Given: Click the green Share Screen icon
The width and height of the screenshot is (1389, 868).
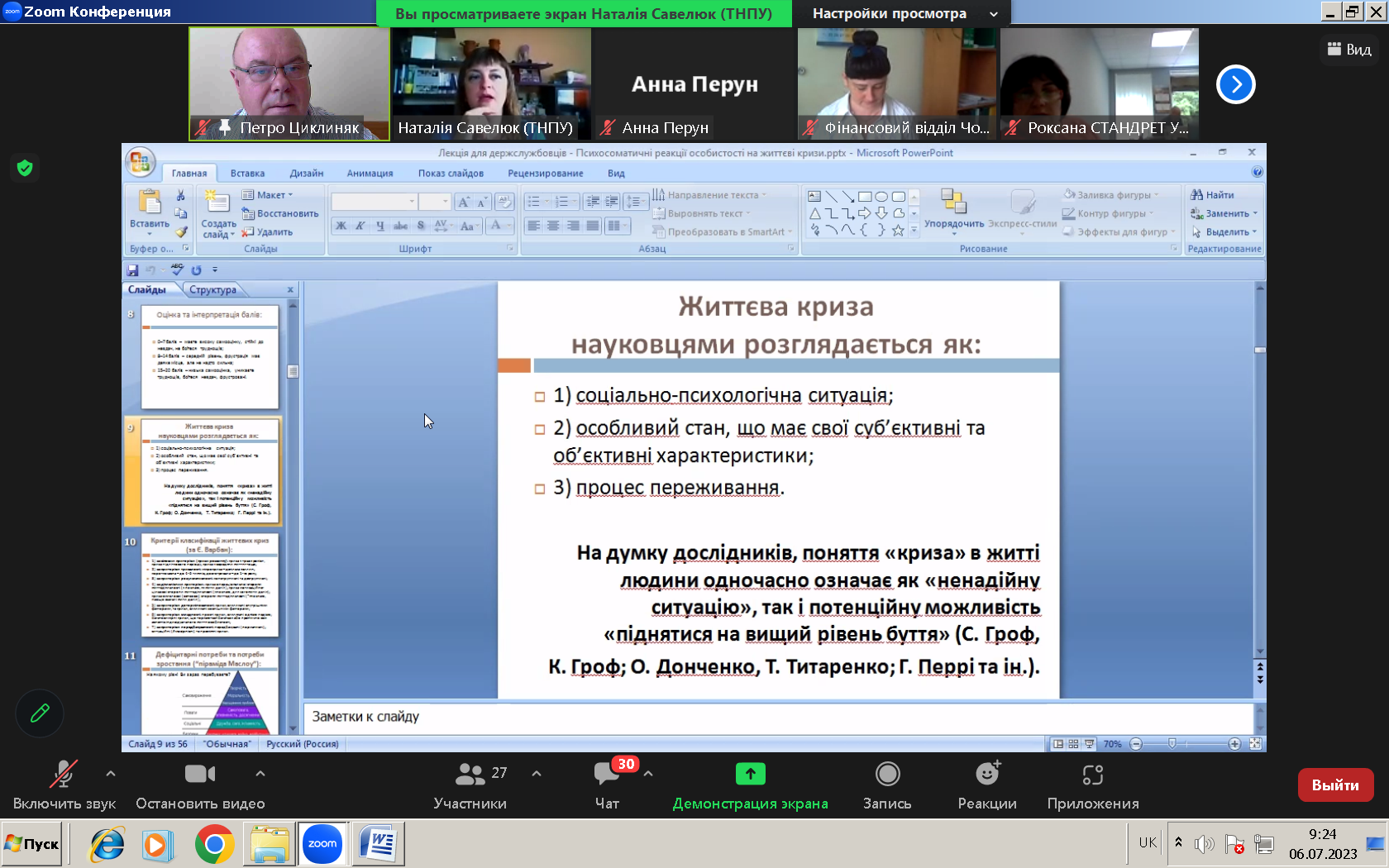Looking at the screenshot, I should (750, 775).
